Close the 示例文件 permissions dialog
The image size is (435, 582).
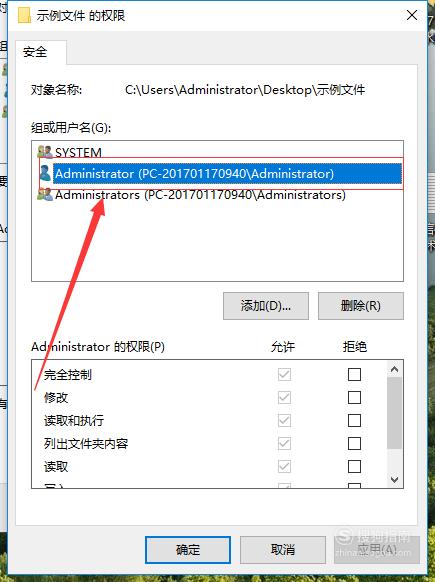pos(412,15)
